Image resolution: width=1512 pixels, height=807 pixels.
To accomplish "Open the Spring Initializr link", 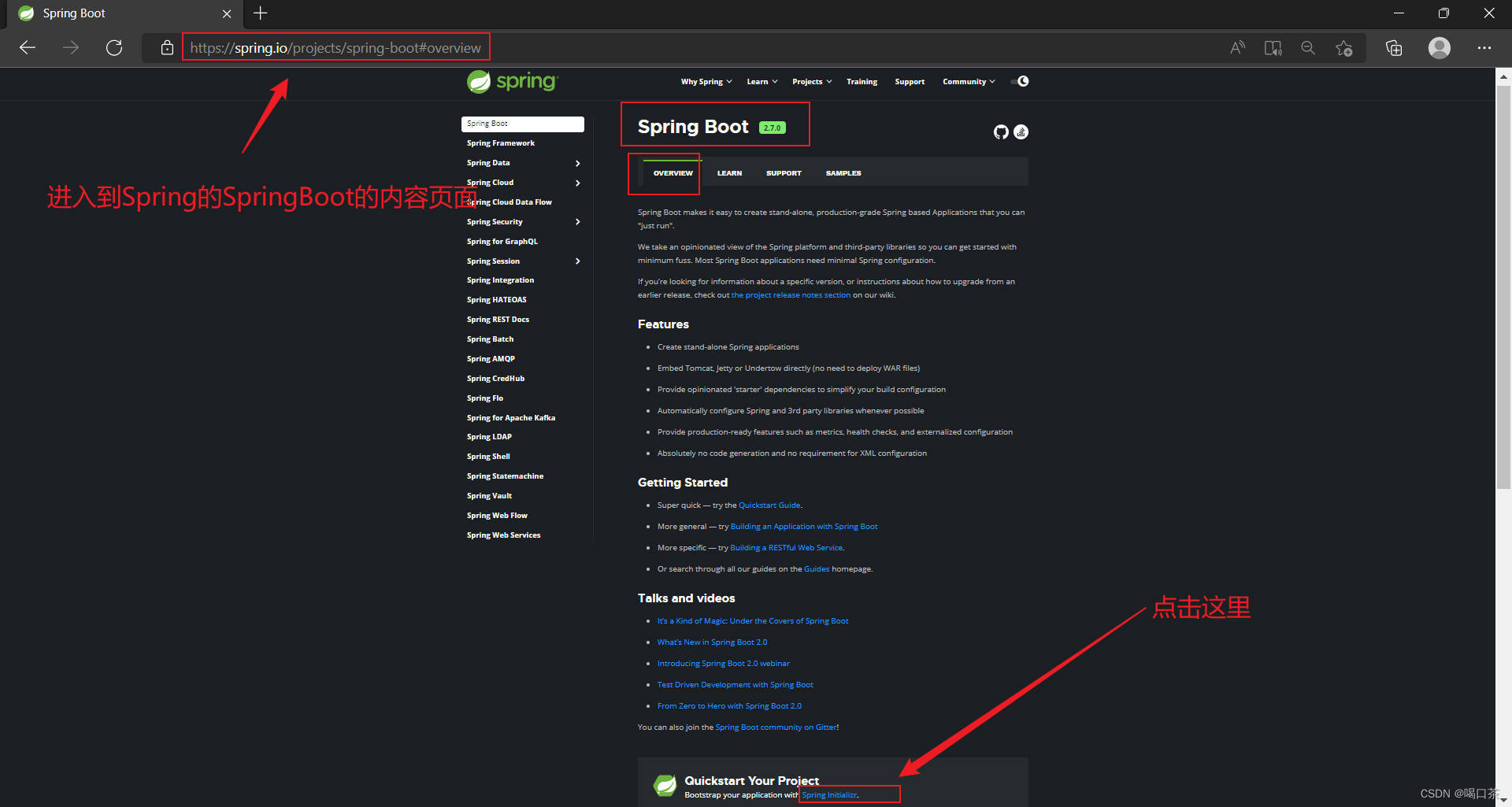I will (829, 795).
